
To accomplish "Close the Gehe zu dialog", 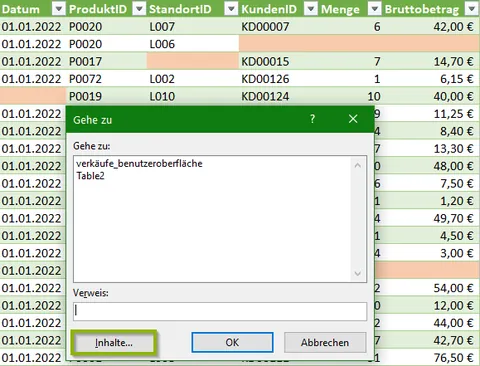I will [x=353, y=119].
